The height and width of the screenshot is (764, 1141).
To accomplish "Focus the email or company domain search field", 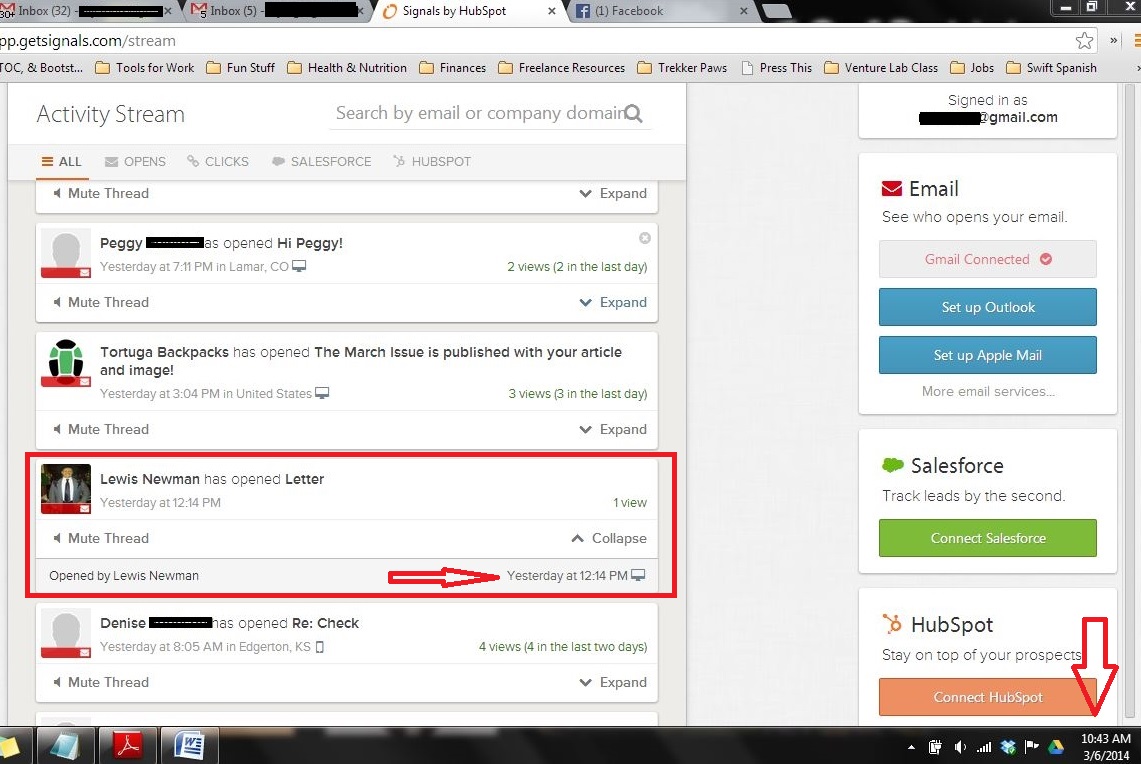I will tap(478, 114).
